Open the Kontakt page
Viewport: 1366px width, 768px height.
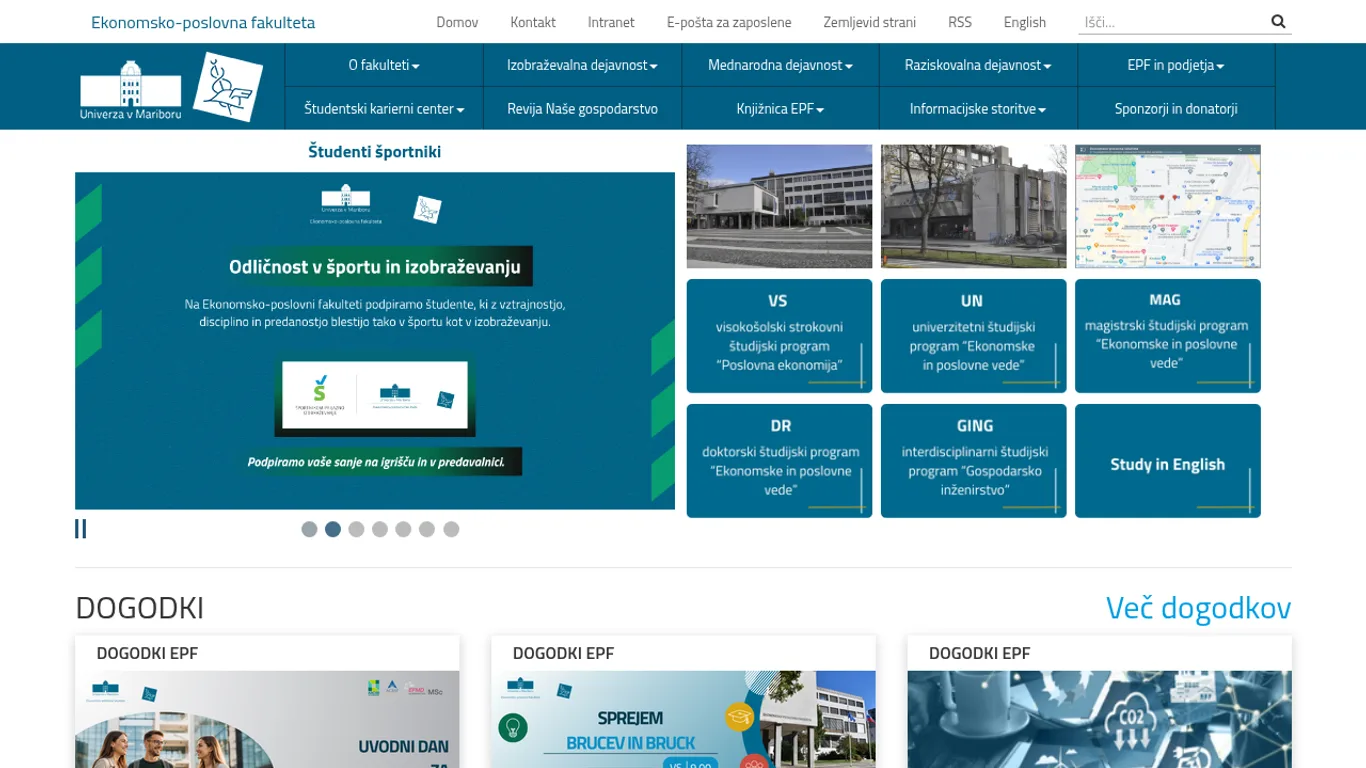click(533, 22)
